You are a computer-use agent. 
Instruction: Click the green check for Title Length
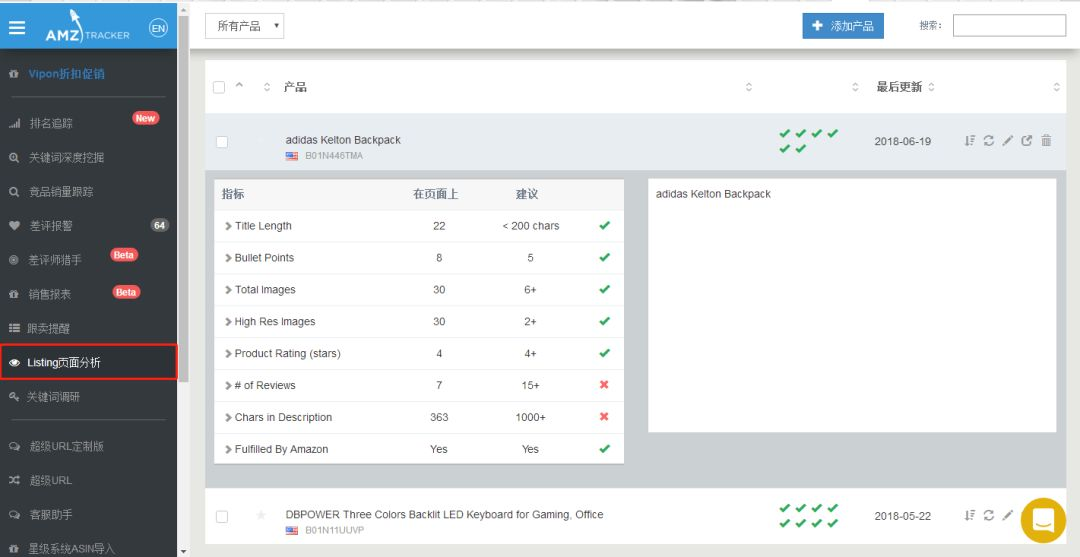[x=604, y=225]
